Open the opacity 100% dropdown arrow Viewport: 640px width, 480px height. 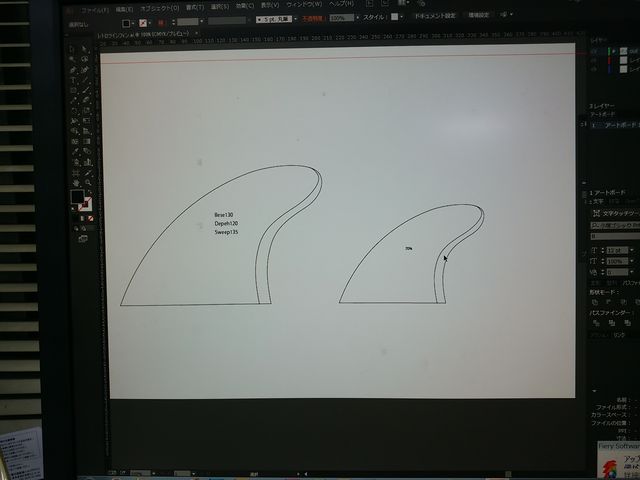tap(357, 18)
